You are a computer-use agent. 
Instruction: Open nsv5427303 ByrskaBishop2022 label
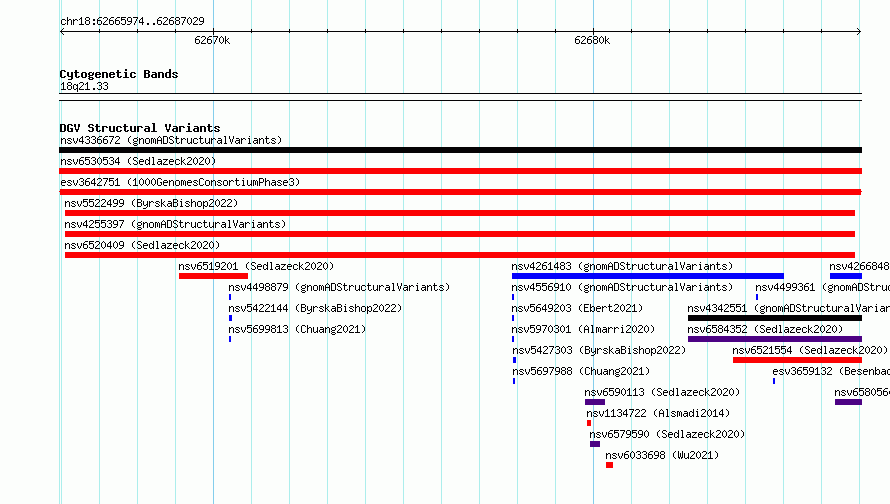[599, 350]
